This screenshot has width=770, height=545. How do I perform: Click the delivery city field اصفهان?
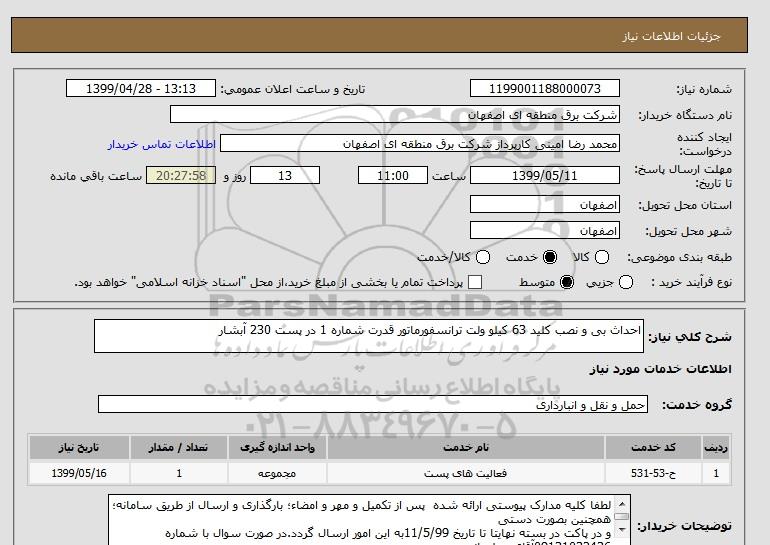pos(545,230)
